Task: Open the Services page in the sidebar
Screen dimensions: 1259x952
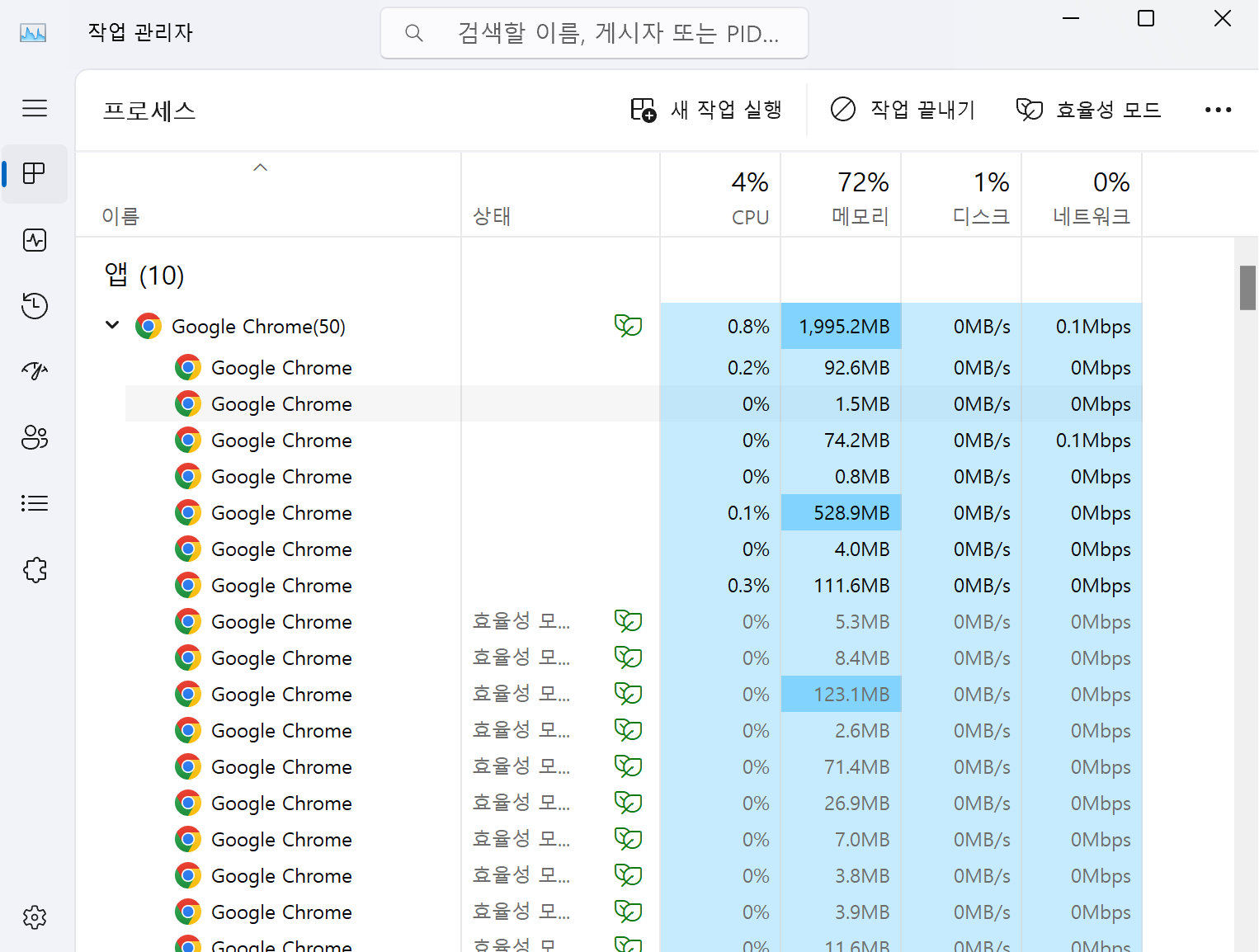Action: (35, 570)
